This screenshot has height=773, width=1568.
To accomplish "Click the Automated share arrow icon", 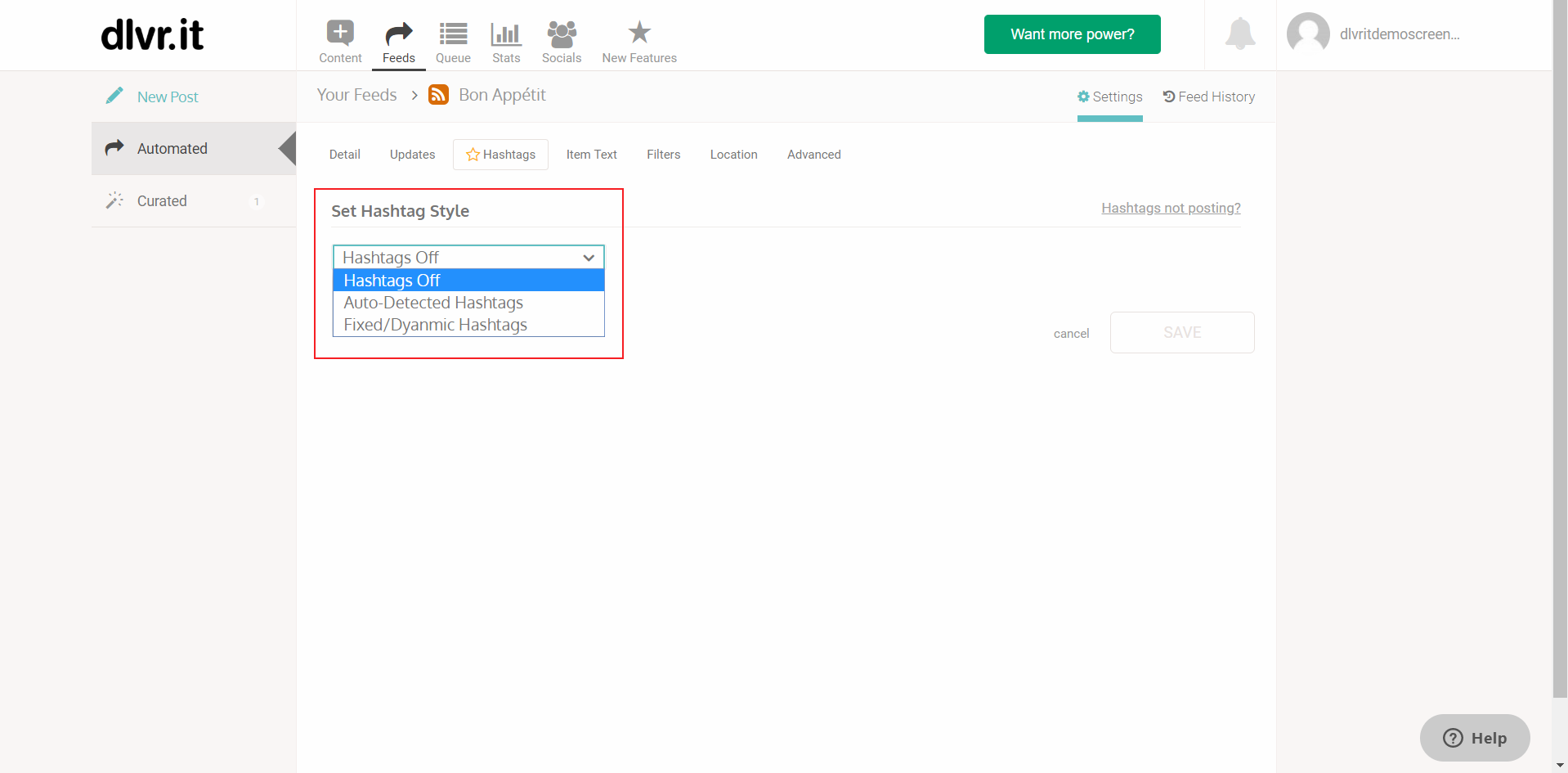I will (x=114, y=147).
